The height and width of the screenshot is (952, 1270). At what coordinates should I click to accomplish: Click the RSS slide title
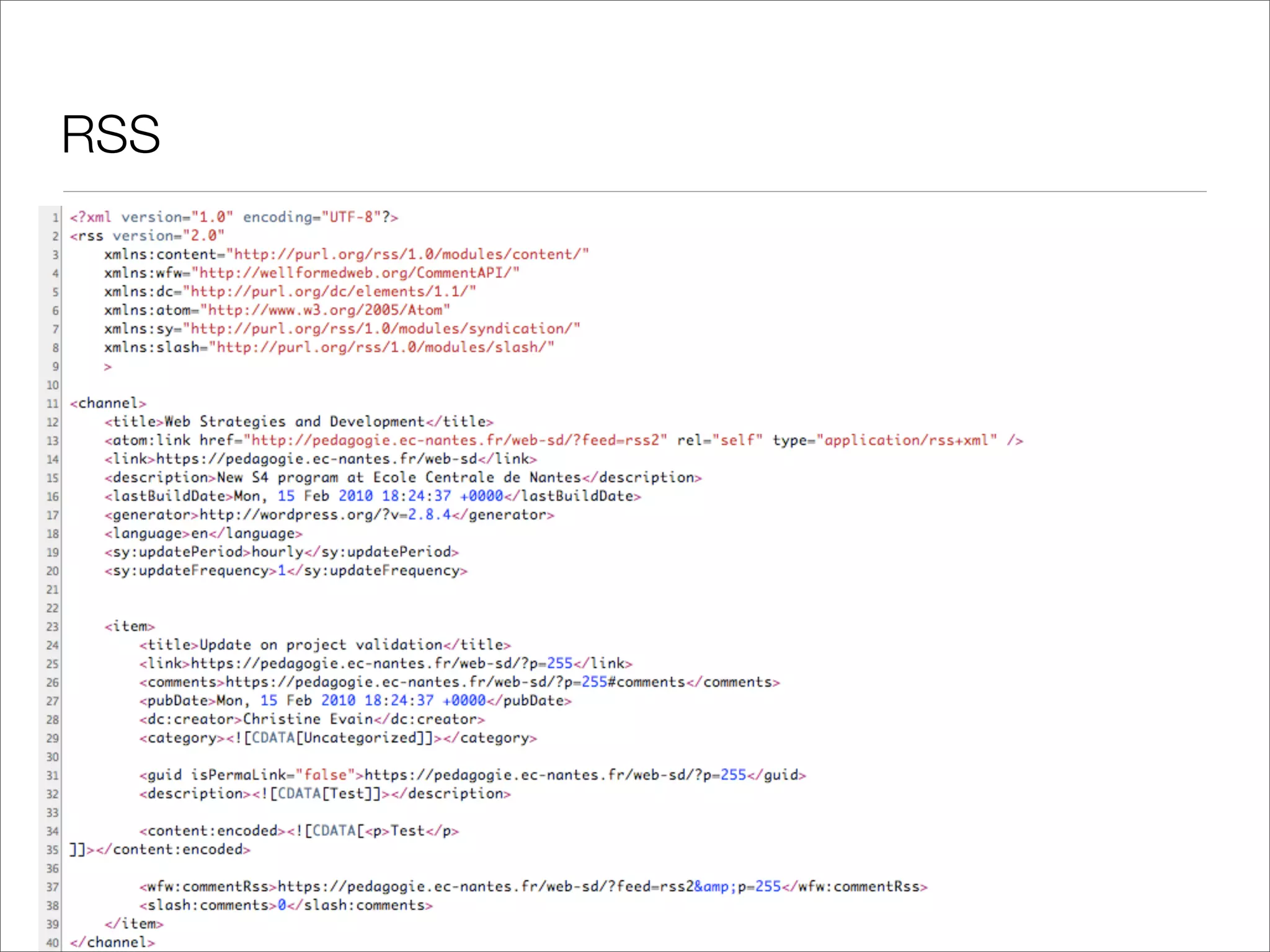[110, 134]
